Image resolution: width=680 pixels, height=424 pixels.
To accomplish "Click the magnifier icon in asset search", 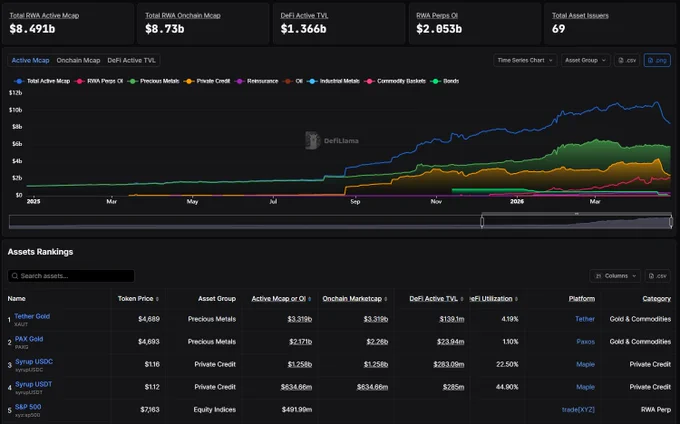I will [15, 276].
